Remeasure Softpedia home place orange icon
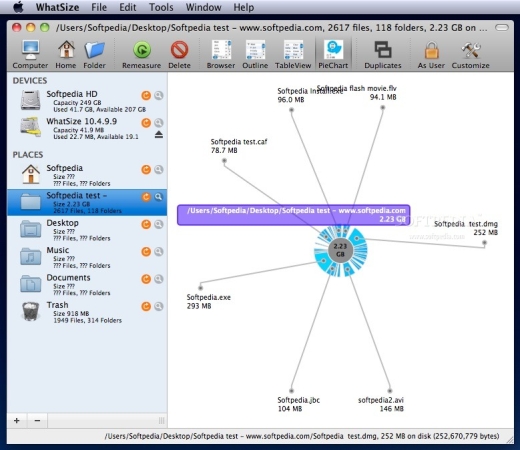 coord(146,169)
